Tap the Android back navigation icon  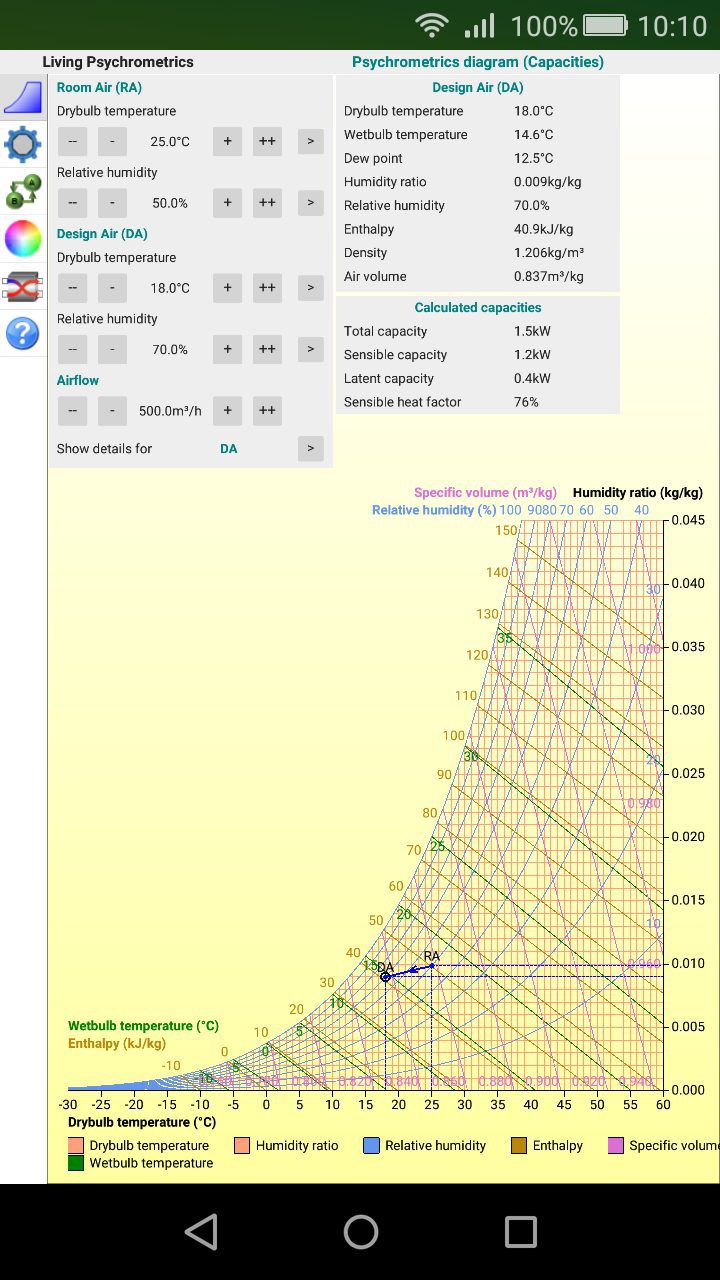click(x=201, y=1232)
